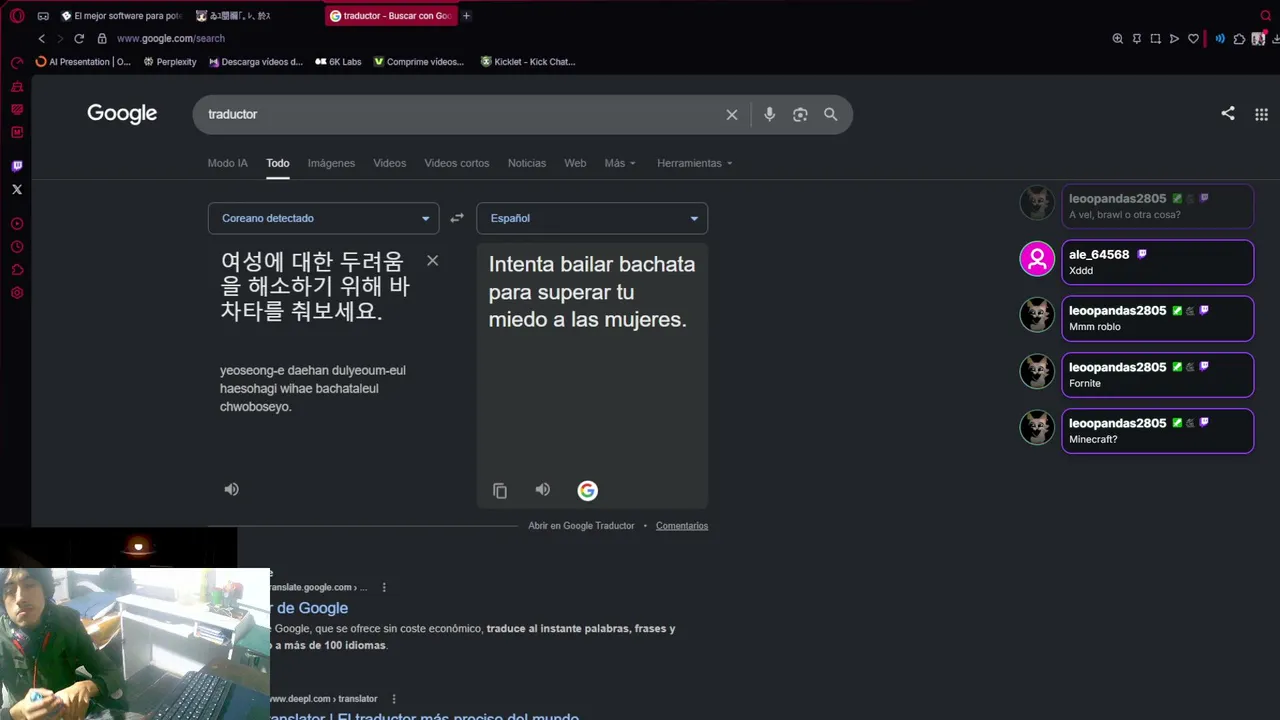Open options for translate.google.com result
Screen dimensions: 1280x720
pos(384,587)
